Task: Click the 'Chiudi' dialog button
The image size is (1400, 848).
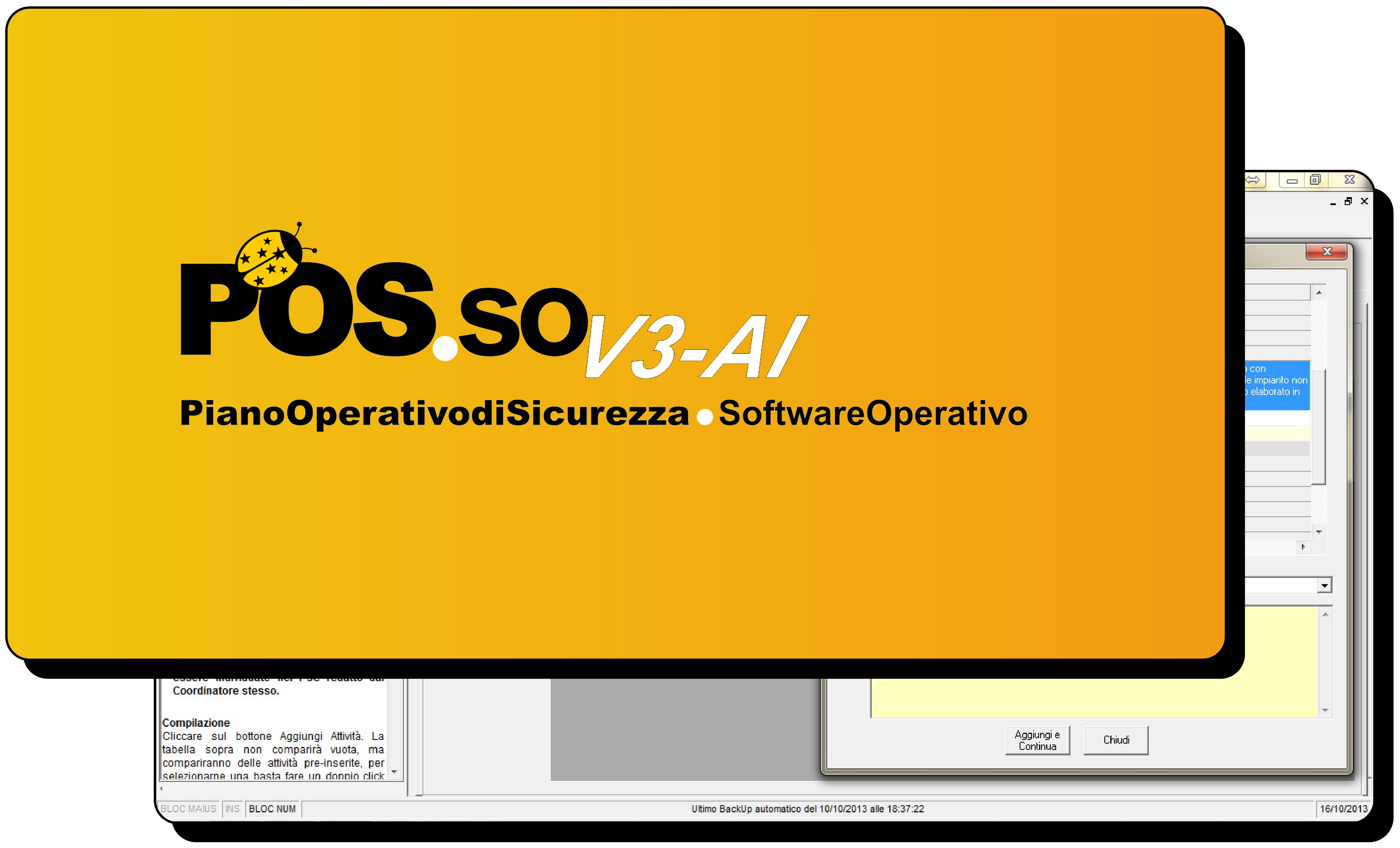Action: (1116, 740)
